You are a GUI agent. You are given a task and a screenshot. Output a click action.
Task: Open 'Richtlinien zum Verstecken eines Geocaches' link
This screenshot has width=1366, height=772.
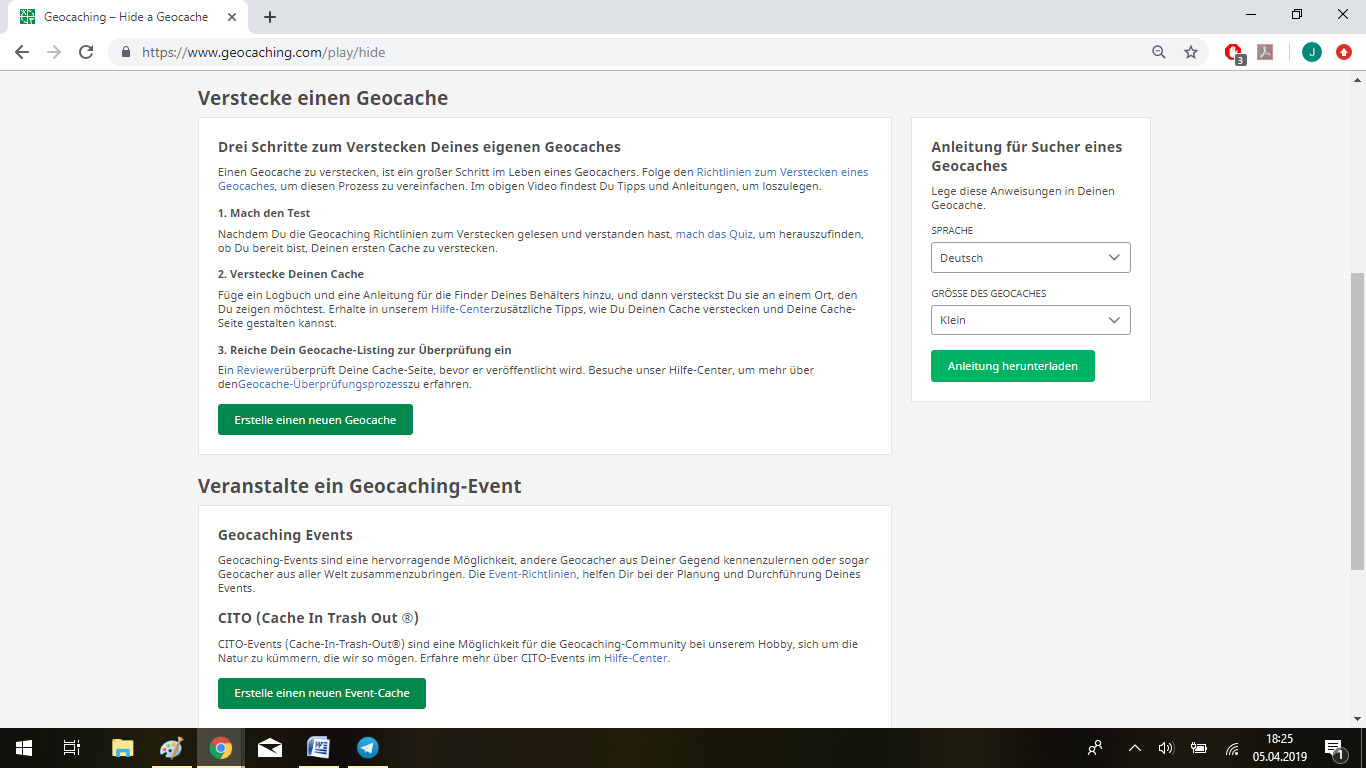pyautogui.click(x=782, y=172)
